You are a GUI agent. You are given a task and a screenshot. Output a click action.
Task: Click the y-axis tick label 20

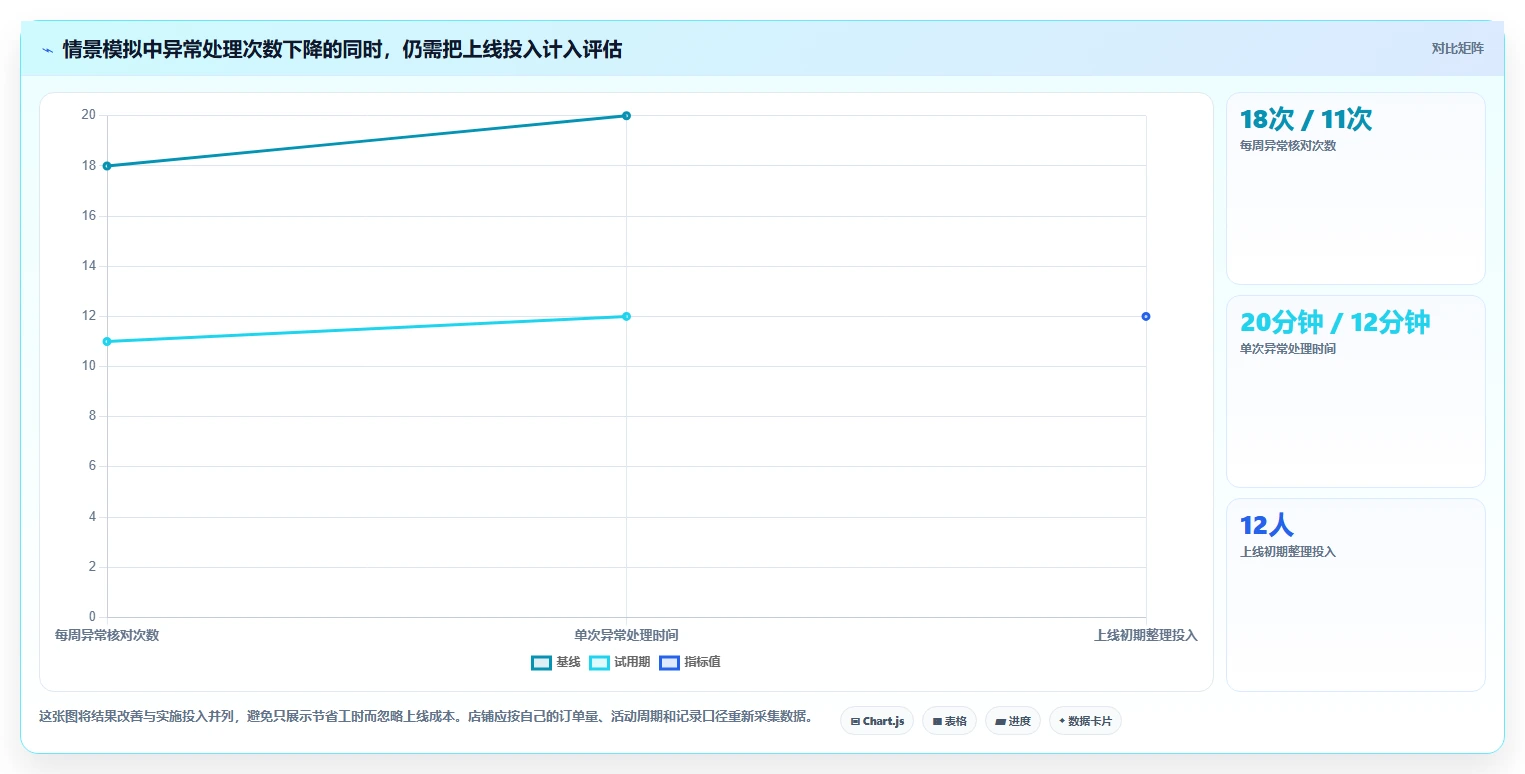coord(88,115)
